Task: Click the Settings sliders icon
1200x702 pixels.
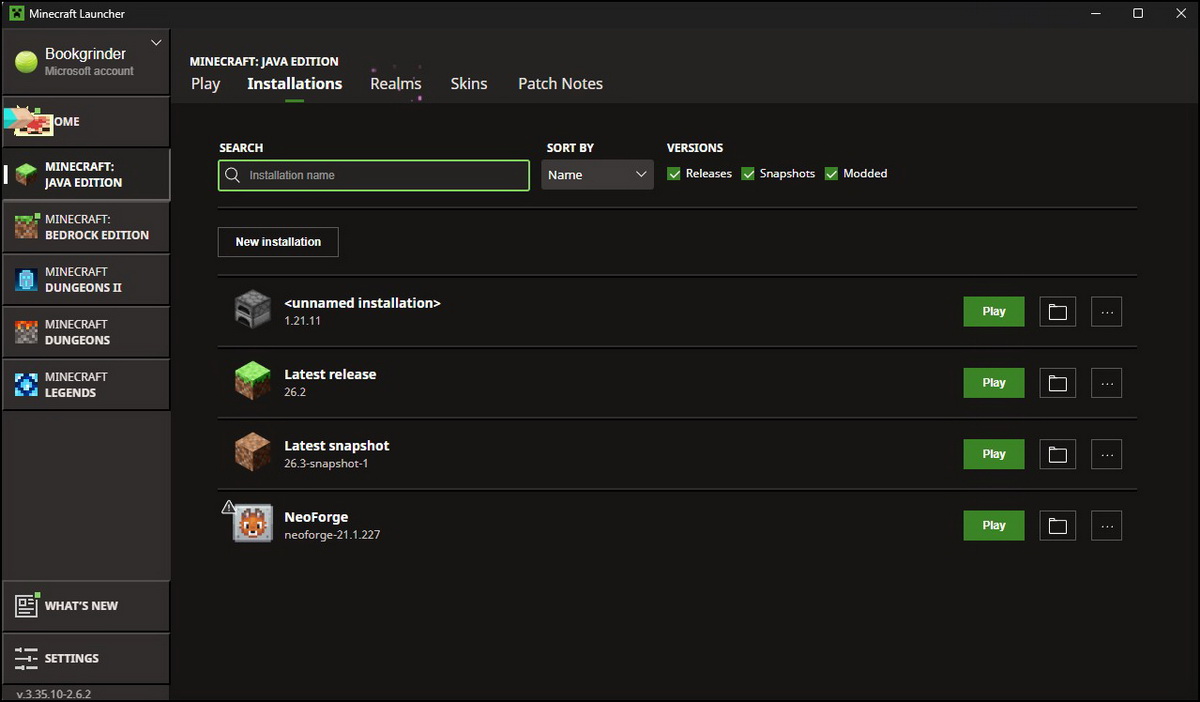Action: point(26,658)
